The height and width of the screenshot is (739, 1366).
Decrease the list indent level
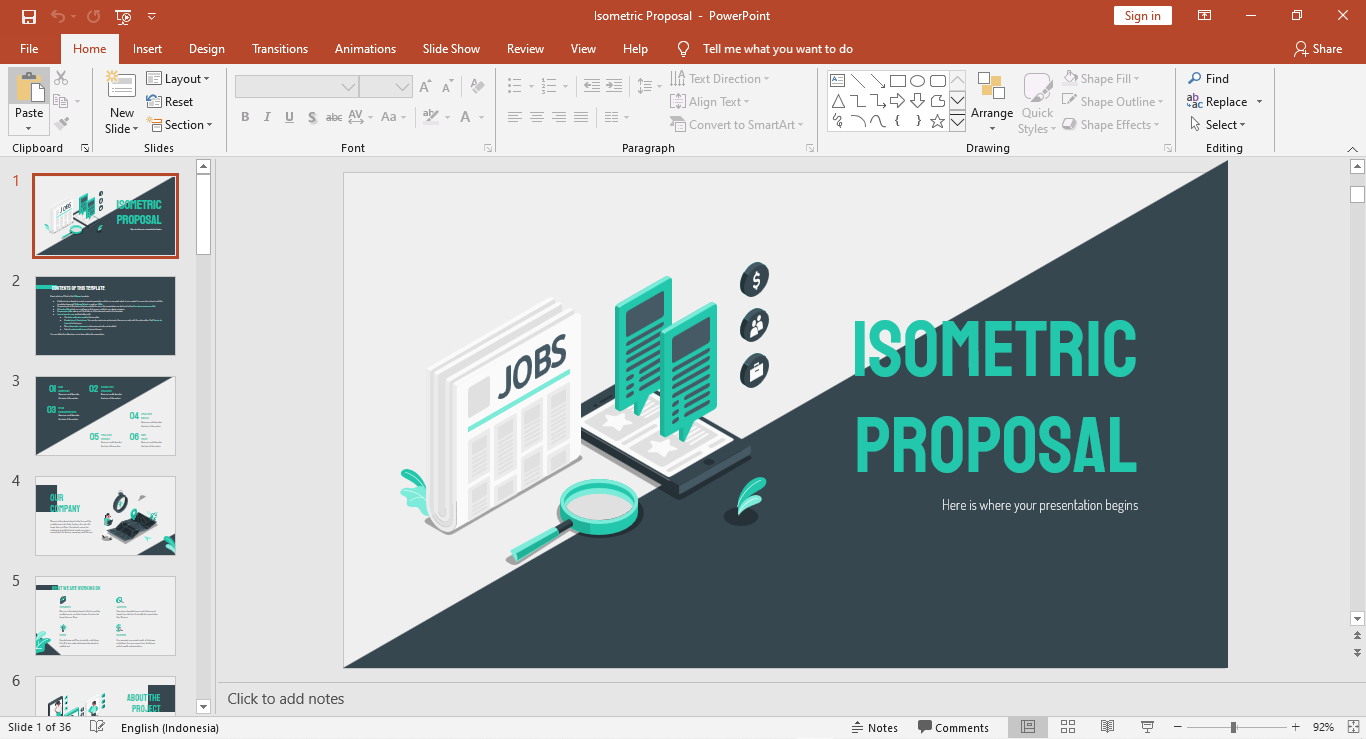coord(591,86)
